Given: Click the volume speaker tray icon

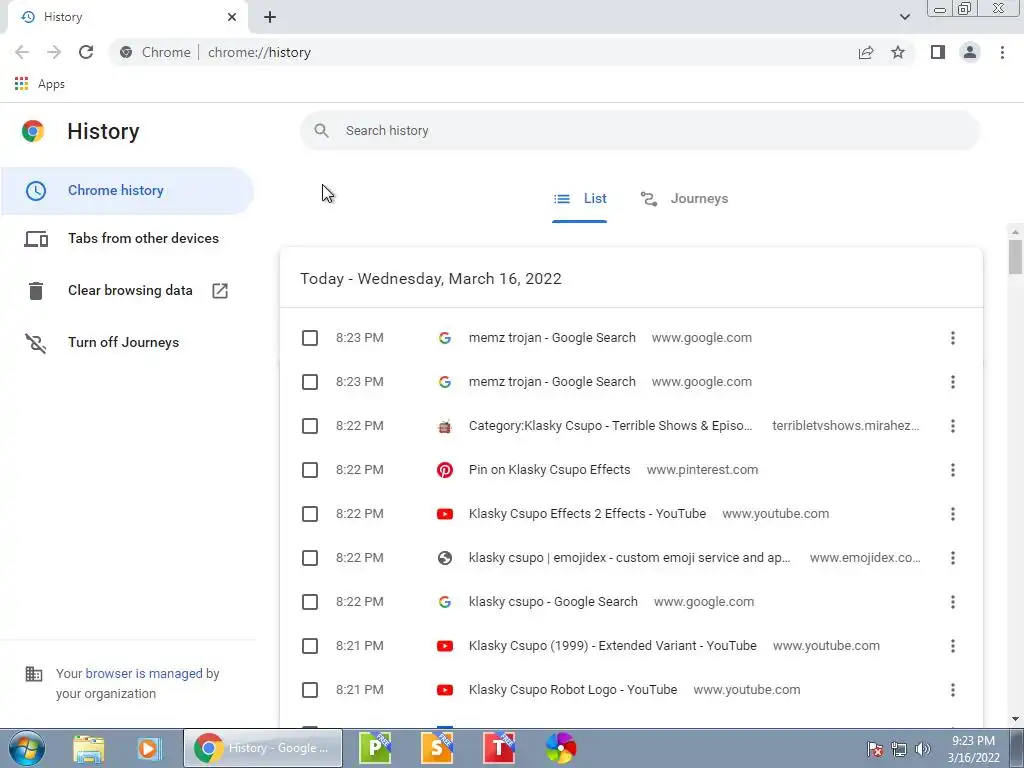Looking at the screenshot, I should 923,749.
